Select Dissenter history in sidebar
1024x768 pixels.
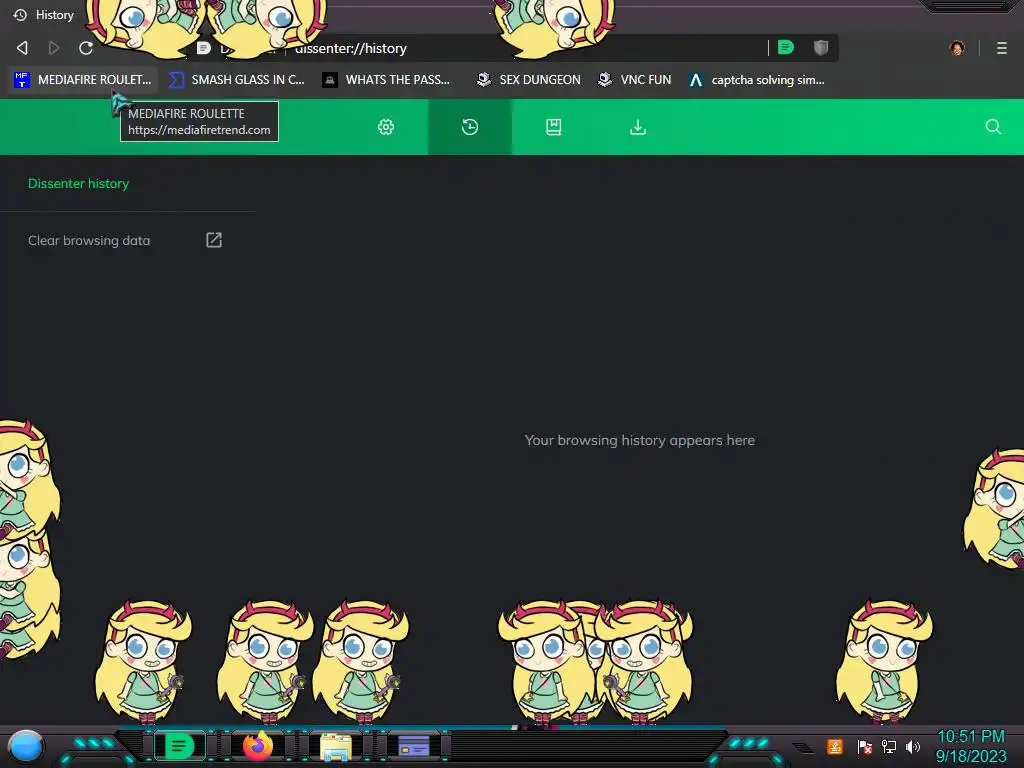coord(78,184)
